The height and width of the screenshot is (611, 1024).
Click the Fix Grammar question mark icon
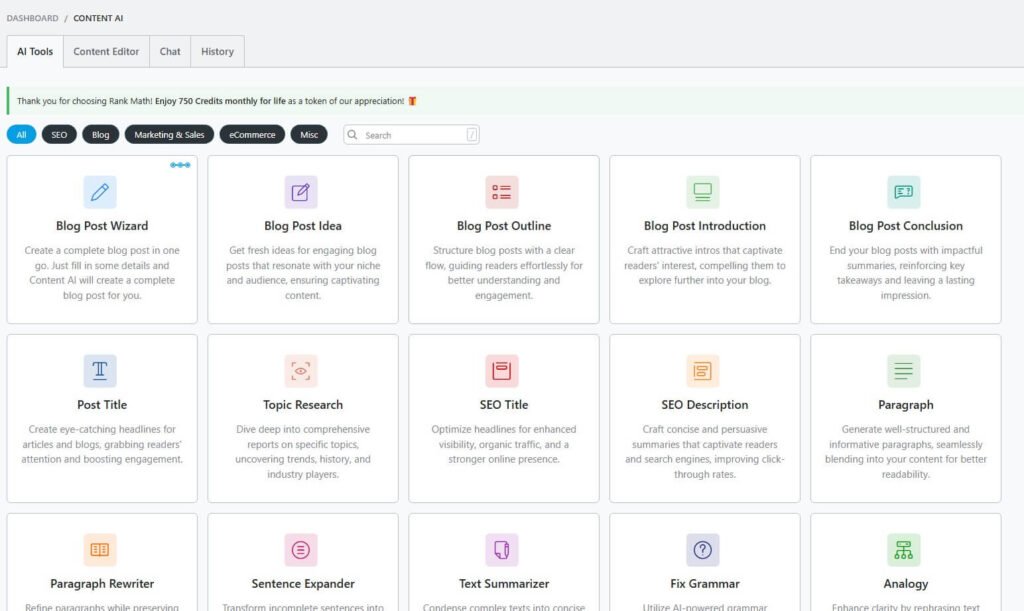(703, 550)
